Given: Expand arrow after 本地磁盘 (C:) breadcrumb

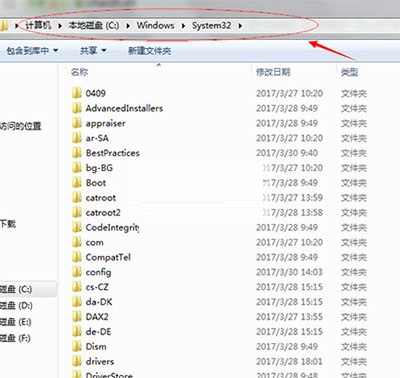Looking at the screenshot, I should pos(128,26).
